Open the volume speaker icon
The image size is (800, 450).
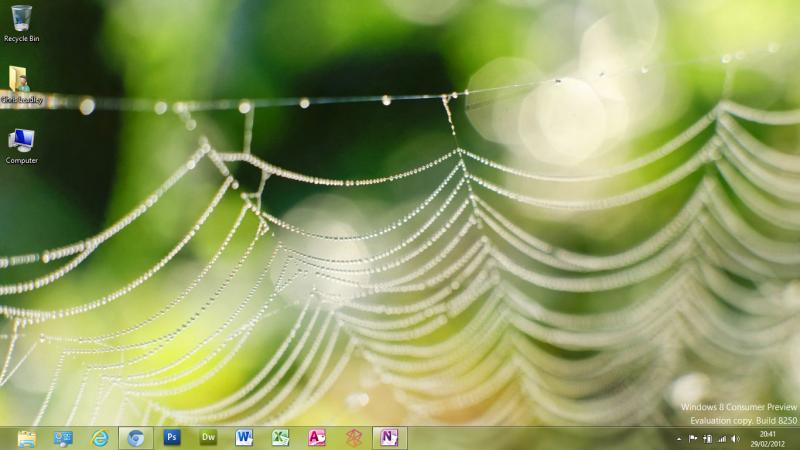pos(736,439)
